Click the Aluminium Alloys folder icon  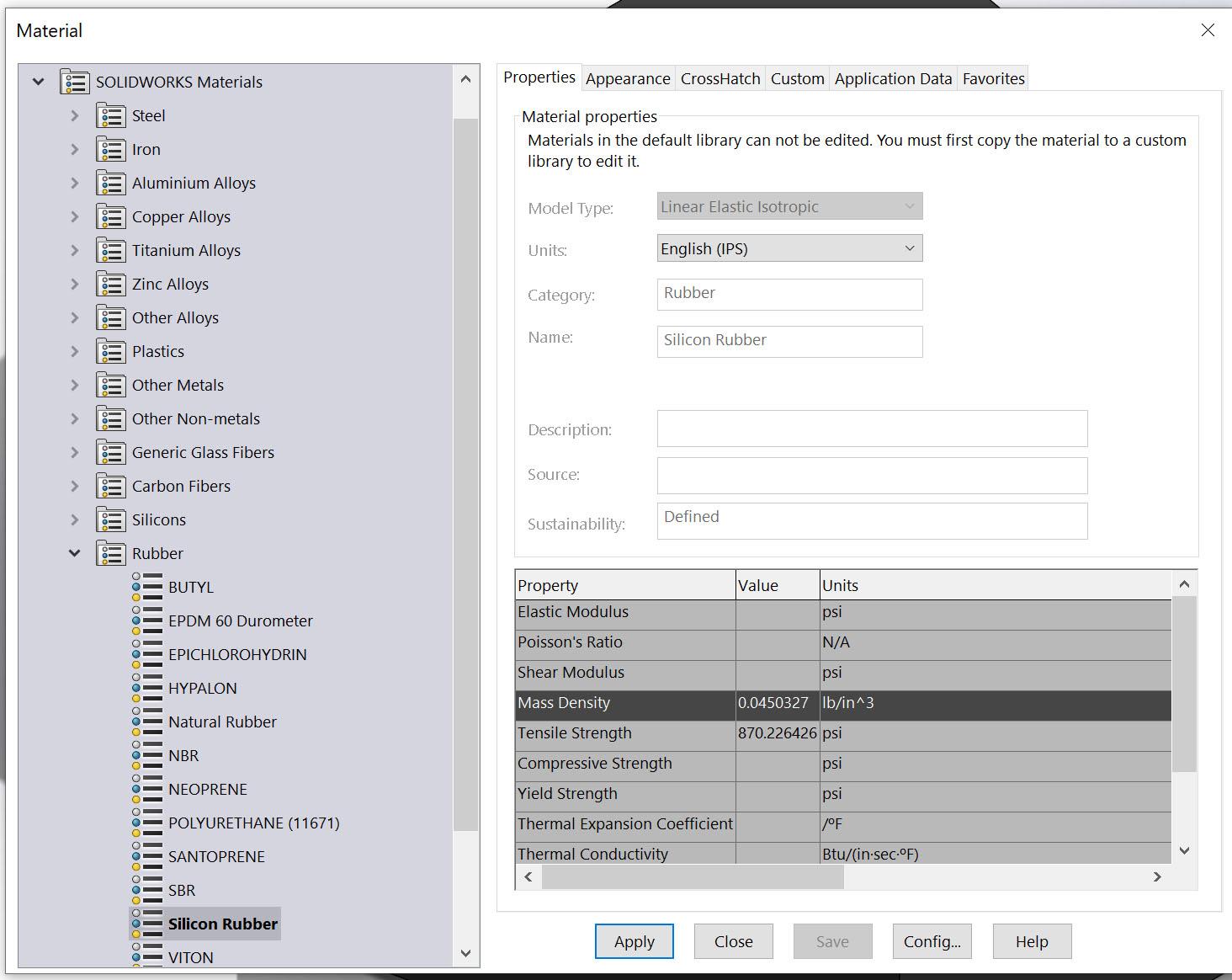coord(111,183)
